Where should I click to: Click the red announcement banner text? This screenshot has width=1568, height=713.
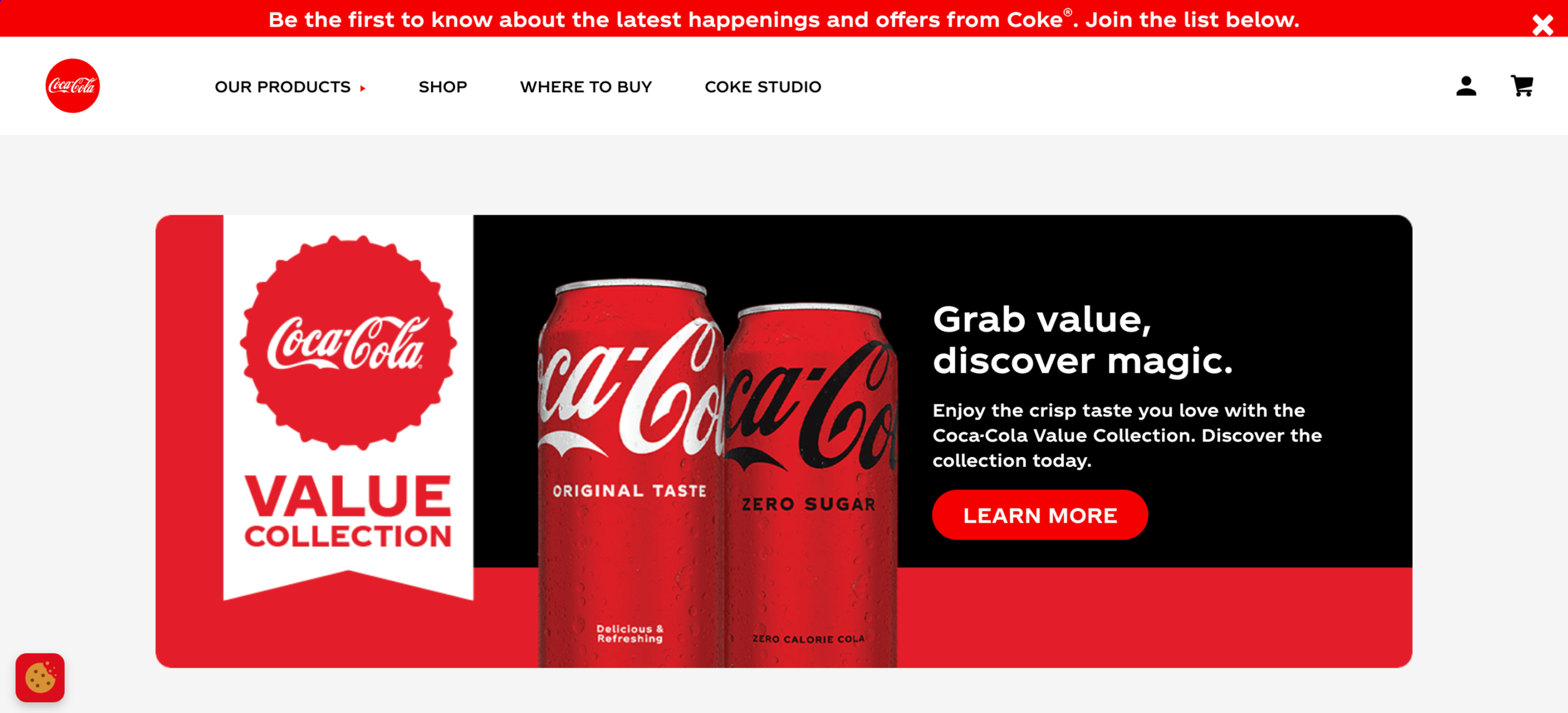(784, 20)
